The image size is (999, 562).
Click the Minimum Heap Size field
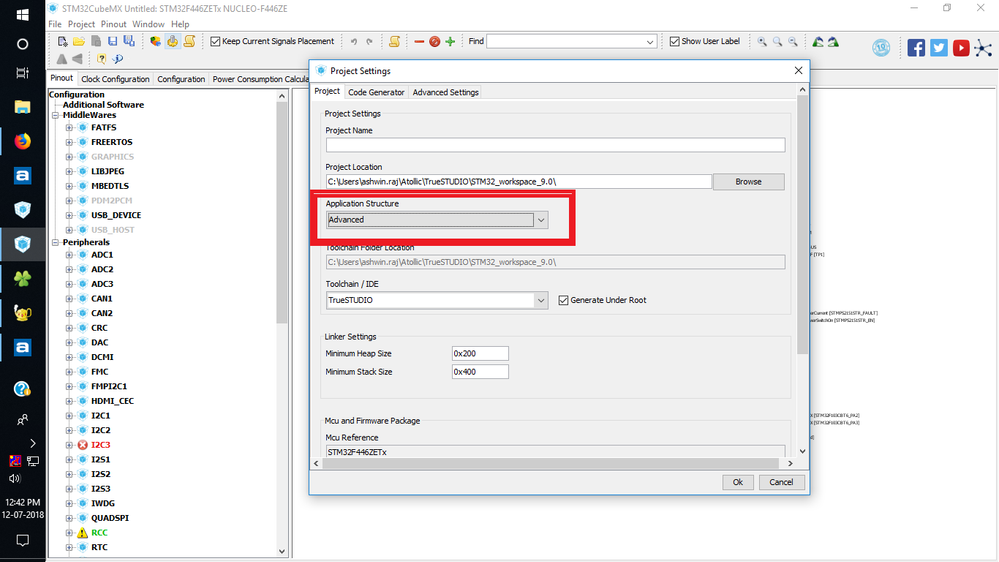coord(480,354)
